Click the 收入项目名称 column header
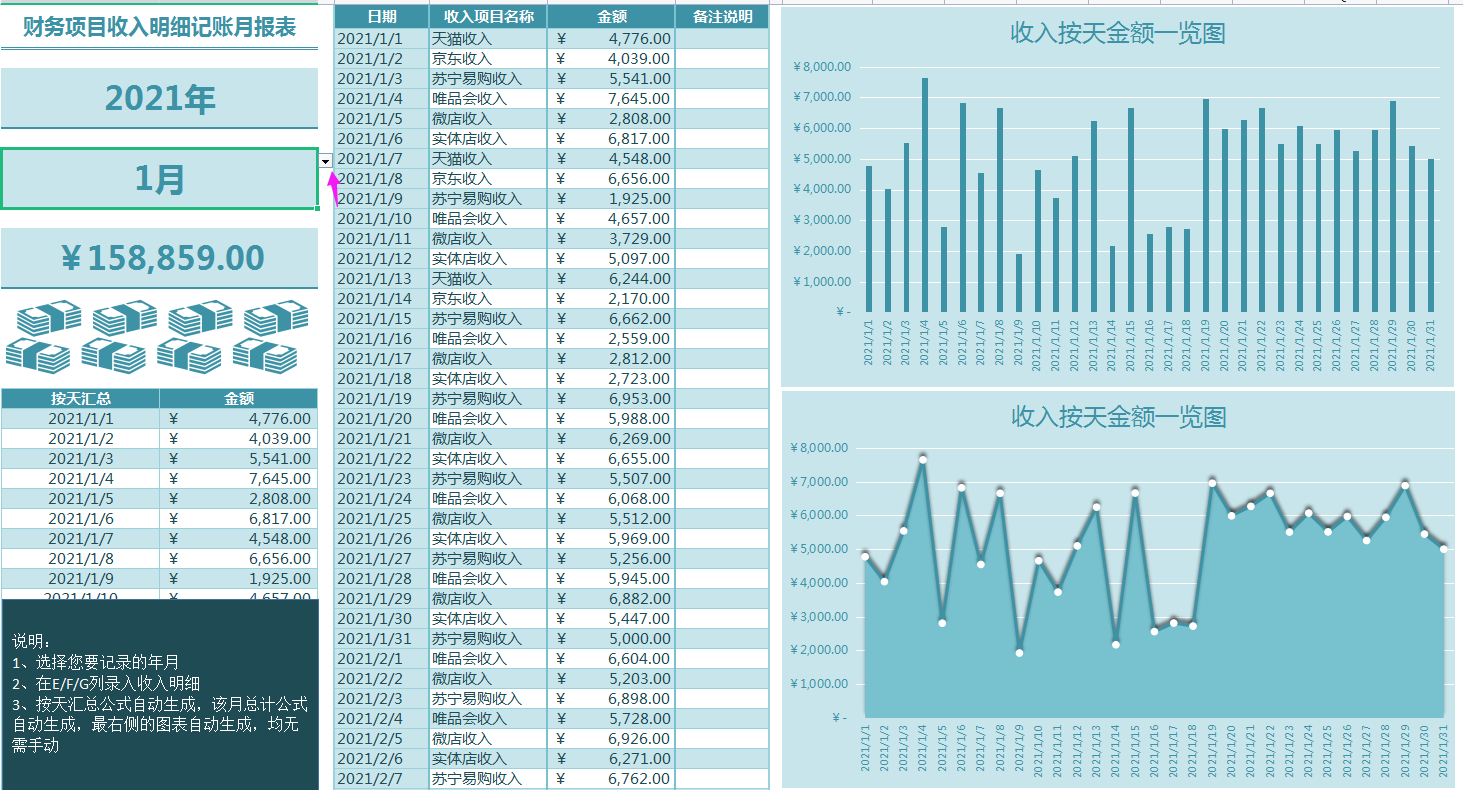The height and width of the screenshot is (790, 1463). (488, 17)
